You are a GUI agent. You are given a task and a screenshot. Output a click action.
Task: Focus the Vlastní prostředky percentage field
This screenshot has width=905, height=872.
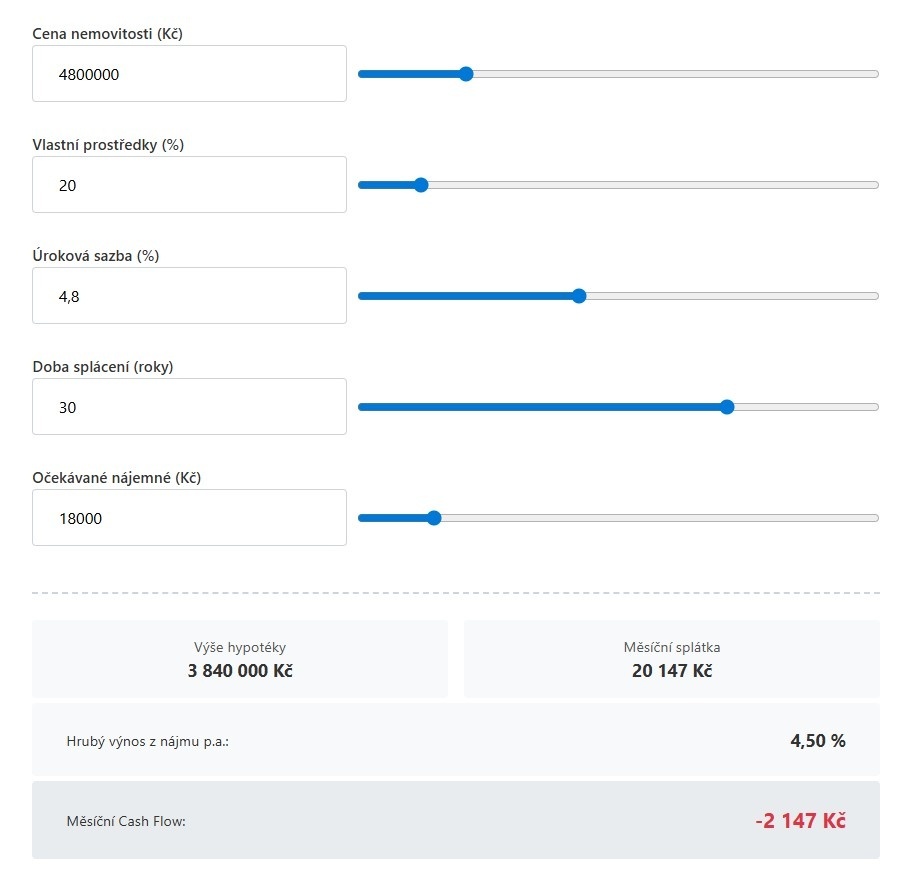click(x=189, y=184)
